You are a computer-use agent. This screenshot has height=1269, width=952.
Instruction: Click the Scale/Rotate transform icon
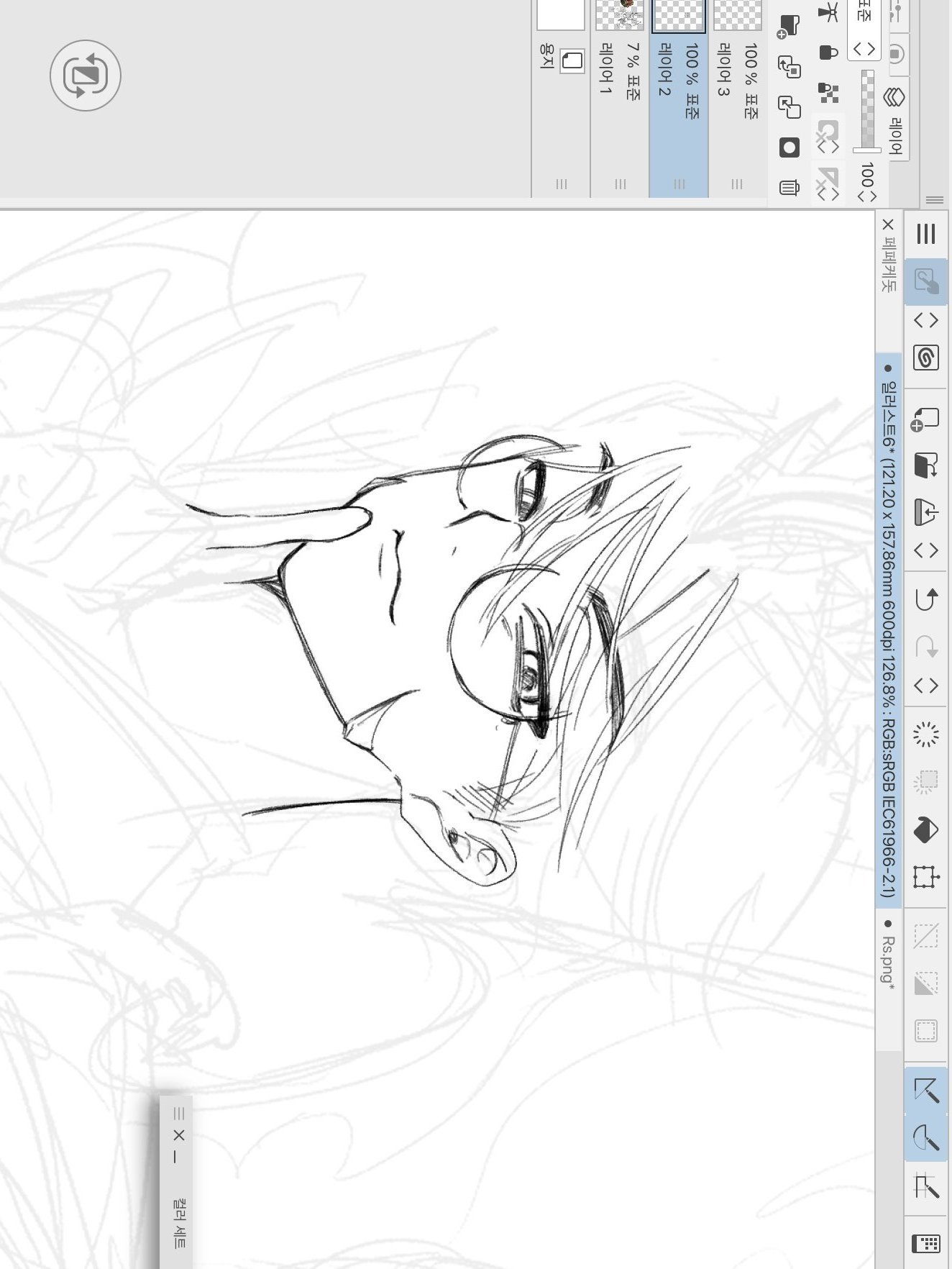926,877
